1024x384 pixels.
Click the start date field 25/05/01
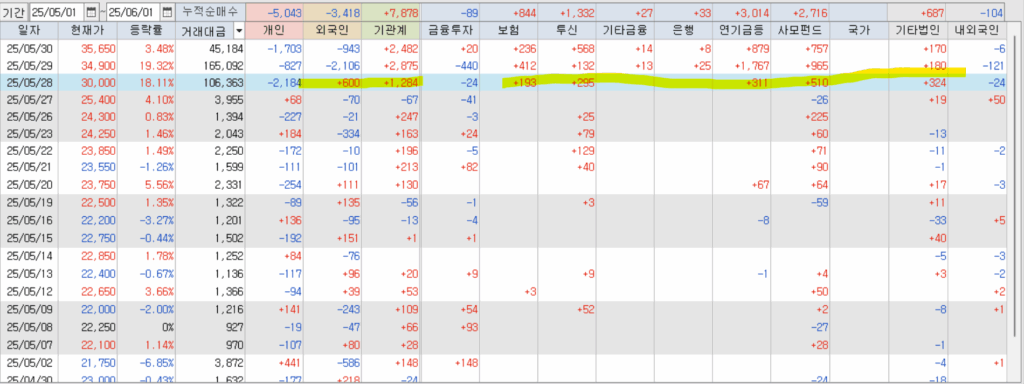57,12
